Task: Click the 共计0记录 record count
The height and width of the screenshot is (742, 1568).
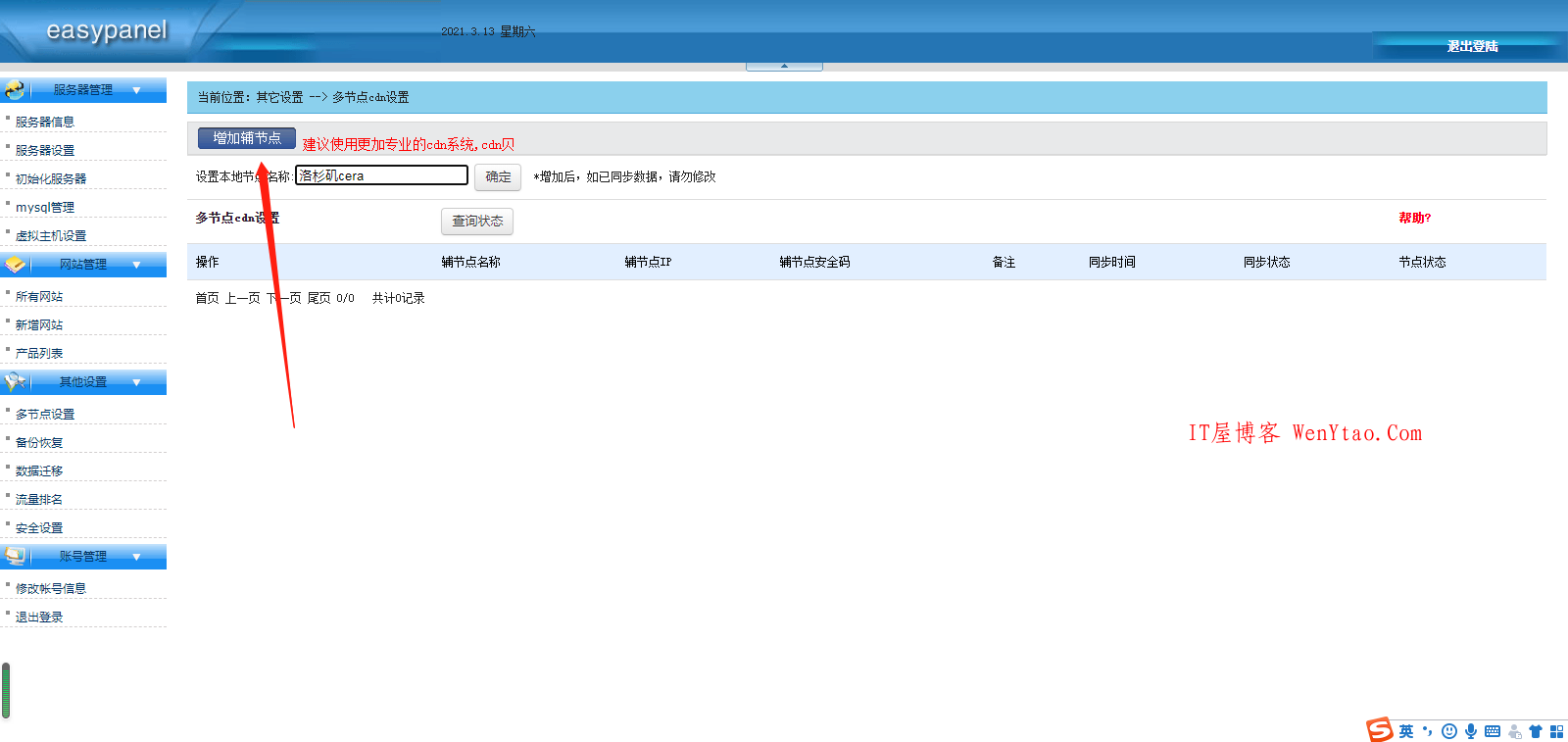Action: tap(398, 299)
